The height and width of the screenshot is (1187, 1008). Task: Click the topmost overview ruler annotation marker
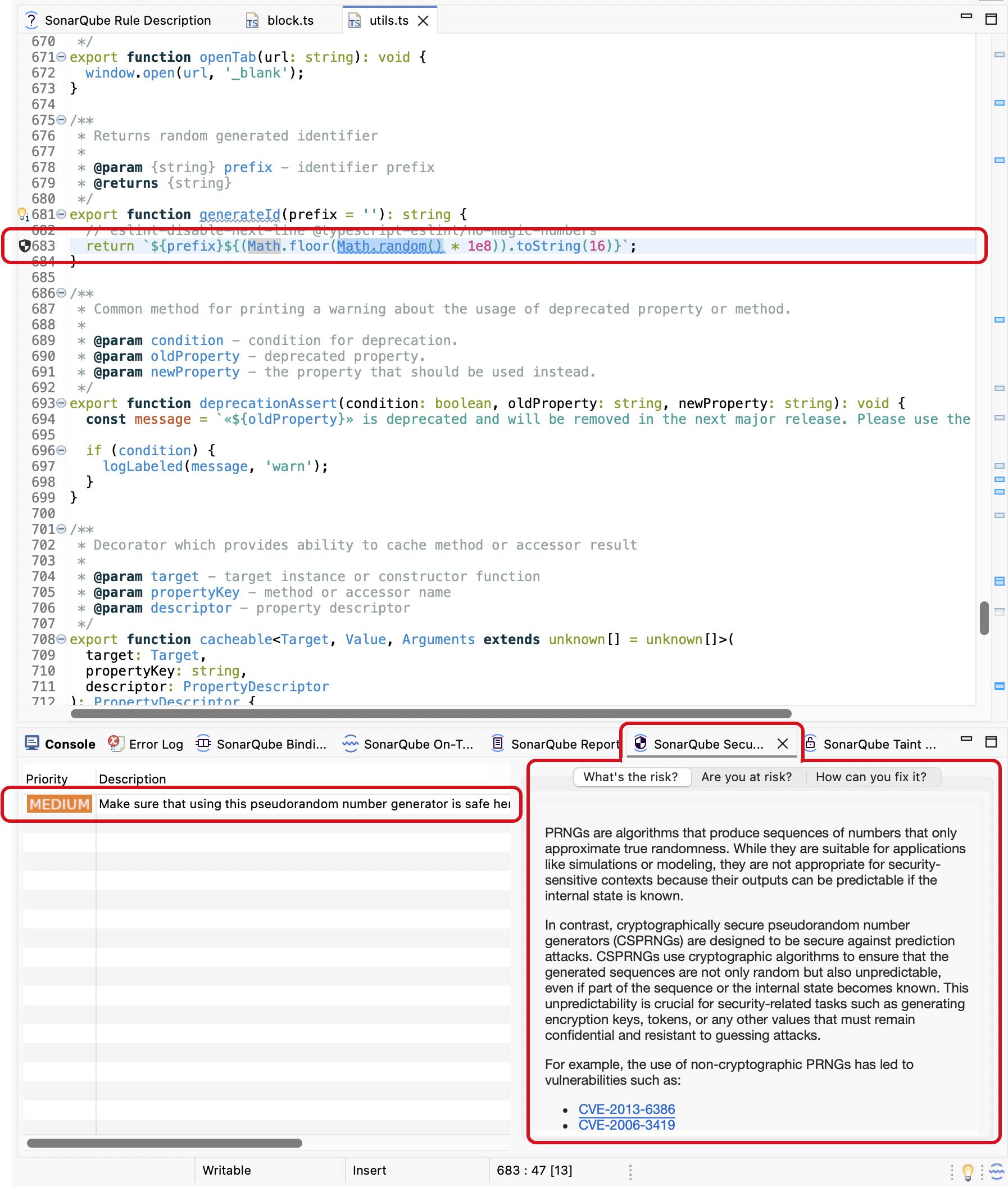tap(1000, 55)
